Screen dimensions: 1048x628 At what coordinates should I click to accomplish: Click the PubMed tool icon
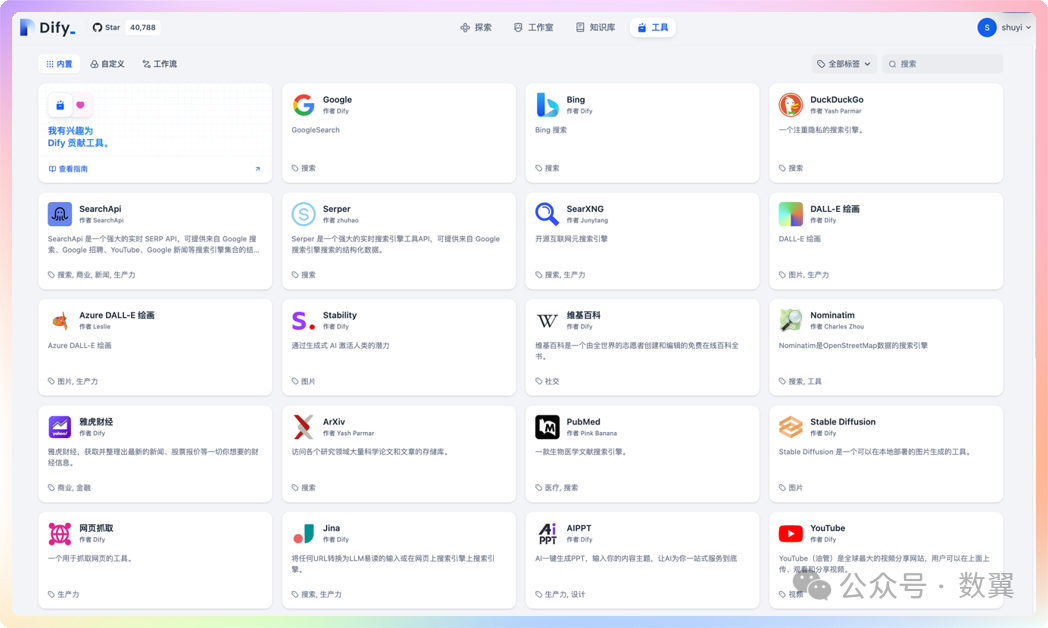pyautogui.click(x=547, y=427)
